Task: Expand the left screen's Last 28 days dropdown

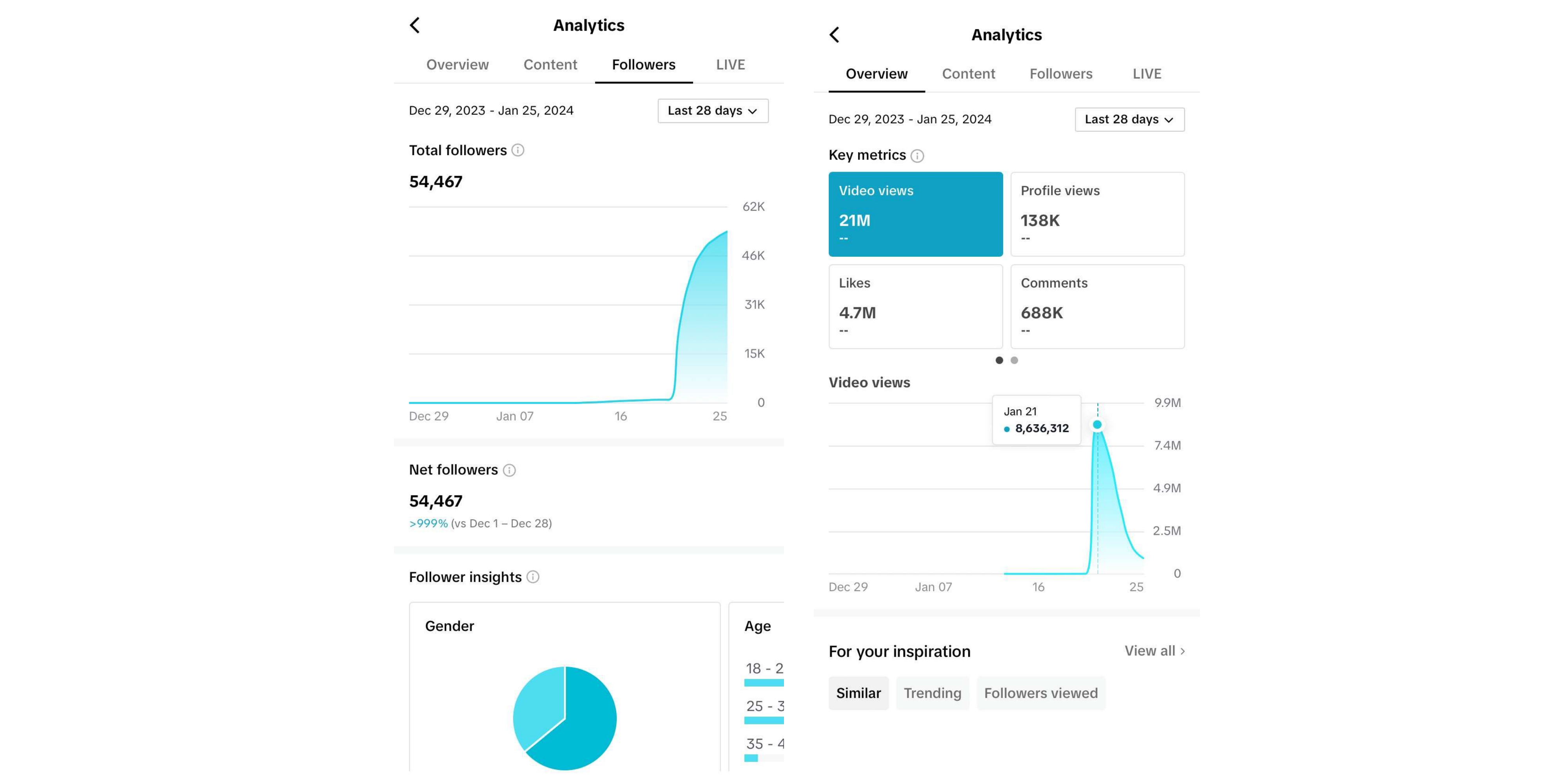Action: click(713, 111)
